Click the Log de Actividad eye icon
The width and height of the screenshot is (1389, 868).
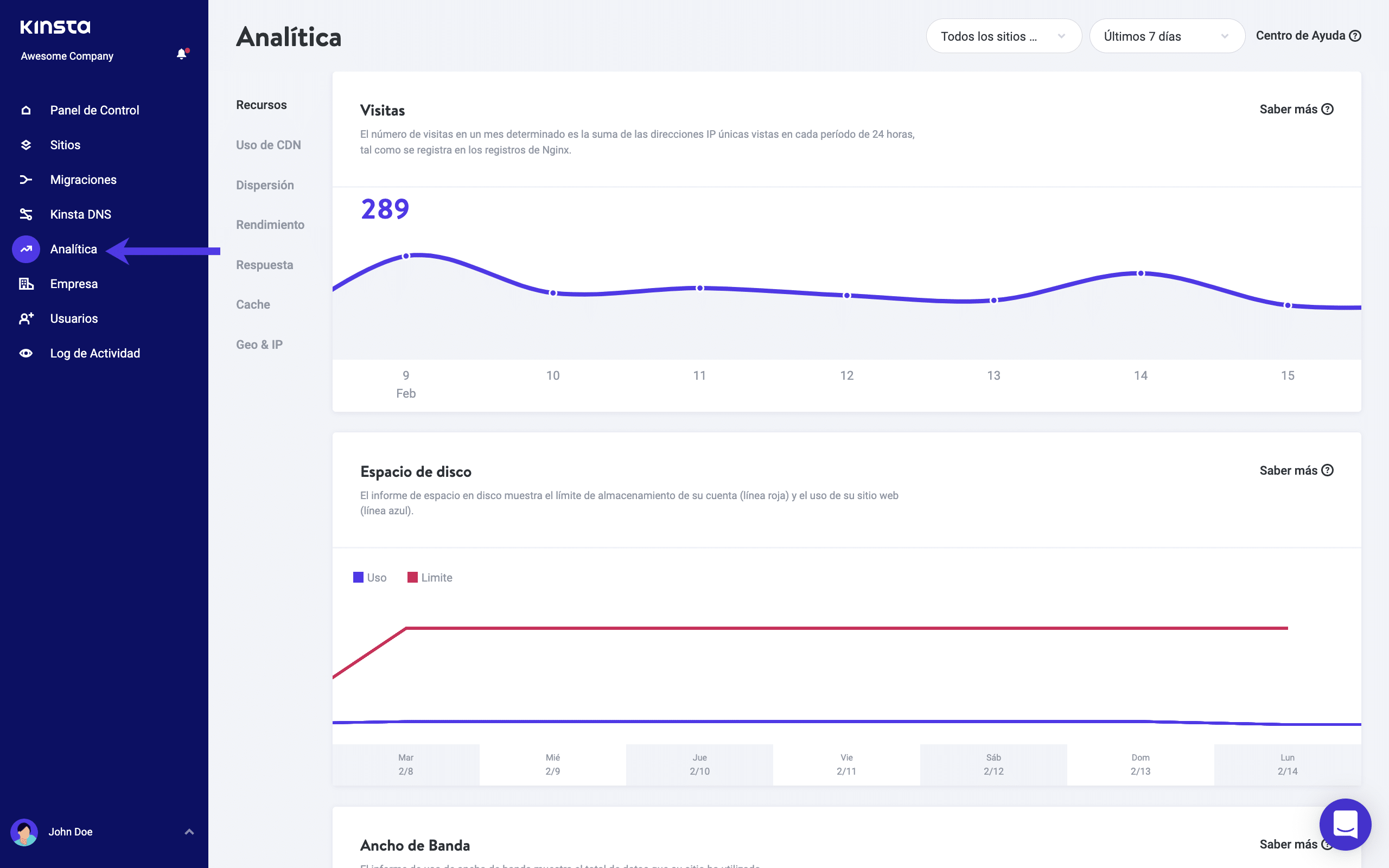pos(26,353)
